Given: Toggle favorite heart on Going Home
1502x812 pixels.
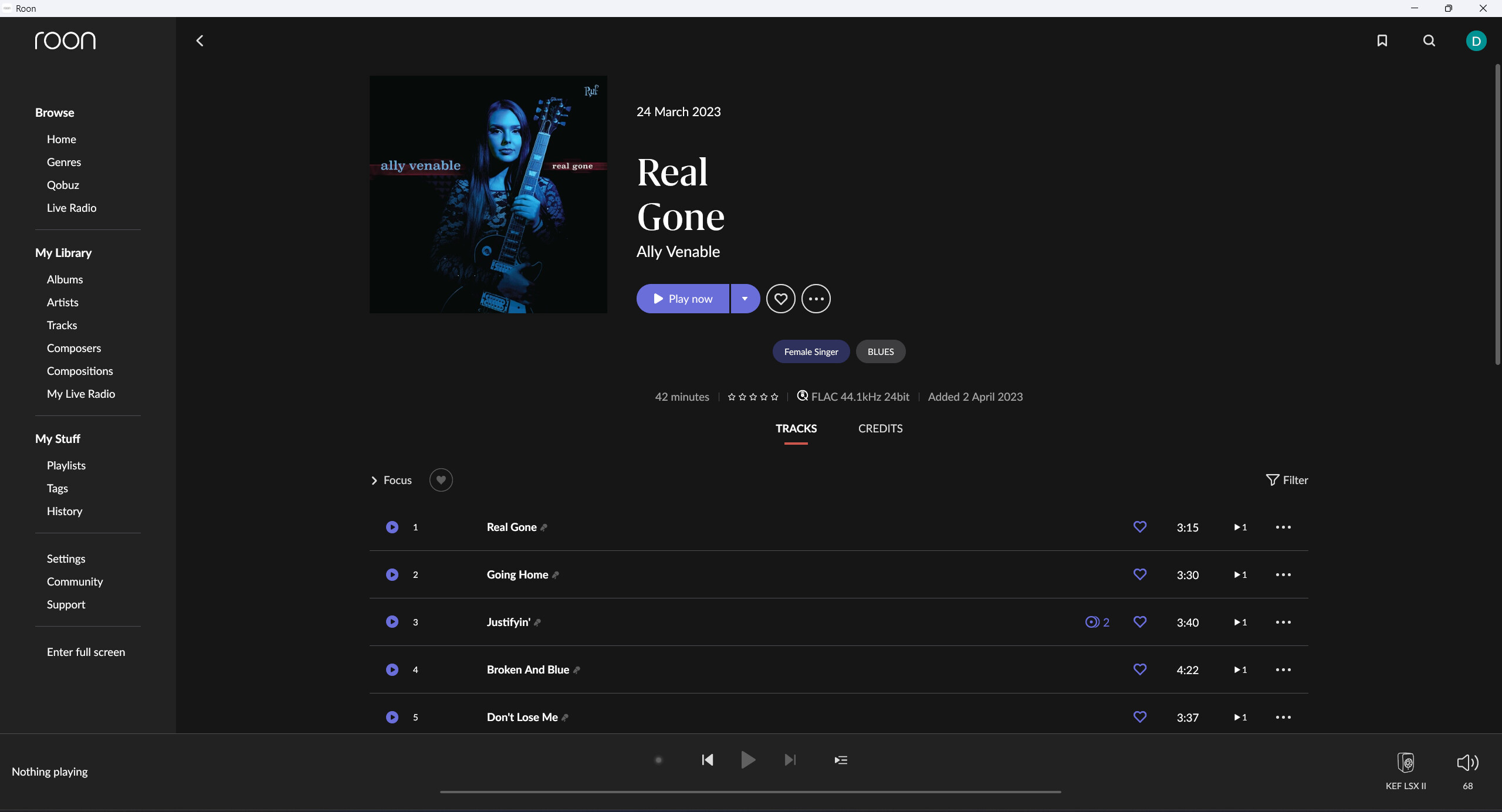Looking at the screenshot, I should (x=1139, y=574).
